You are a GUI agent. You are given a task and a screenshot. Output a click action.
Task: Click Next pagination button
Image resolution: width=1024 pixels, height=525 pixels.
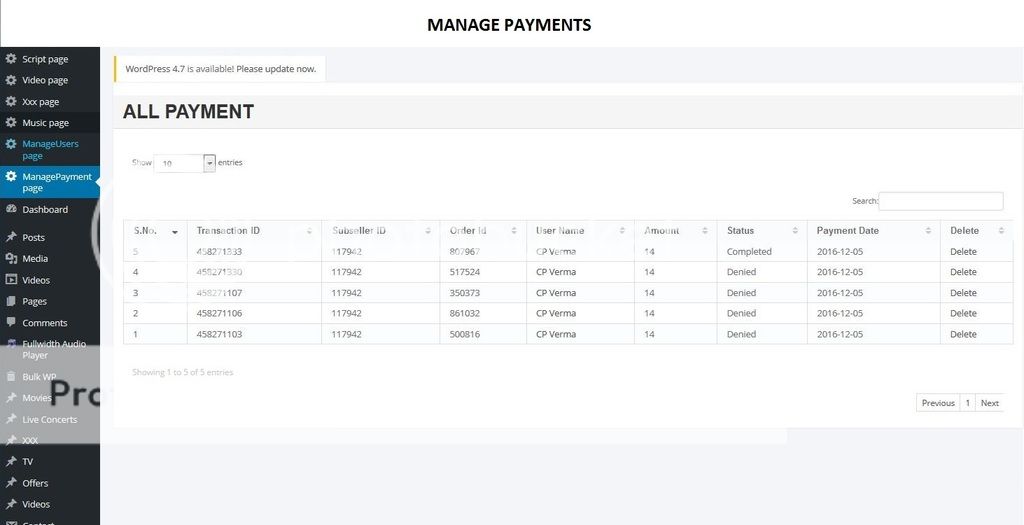[x=989, y=403]
